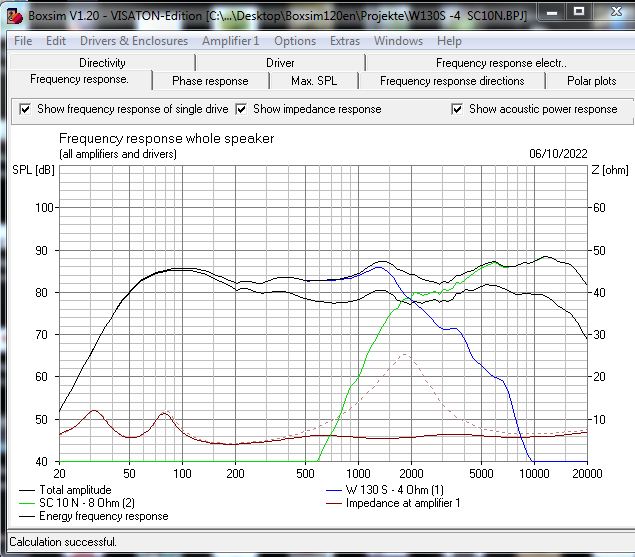
Task: Switch to the Polar plots tab
Action: pyautogui.click(x=591, y=81)
